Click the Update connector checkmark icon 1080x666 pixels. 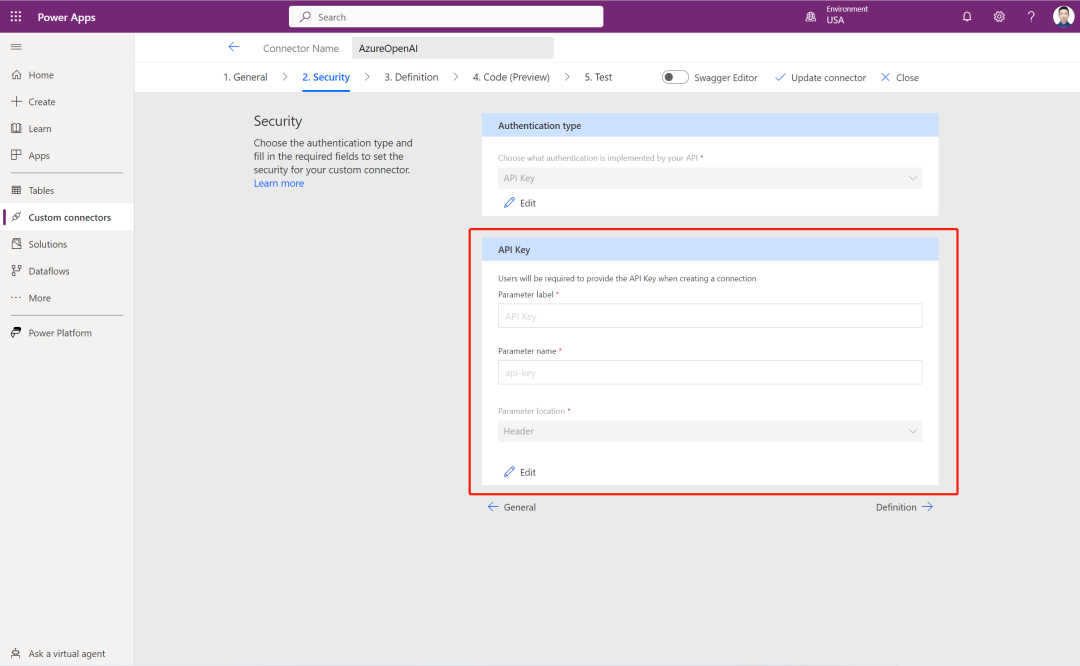pyautogui.click(x=780, y=77)
